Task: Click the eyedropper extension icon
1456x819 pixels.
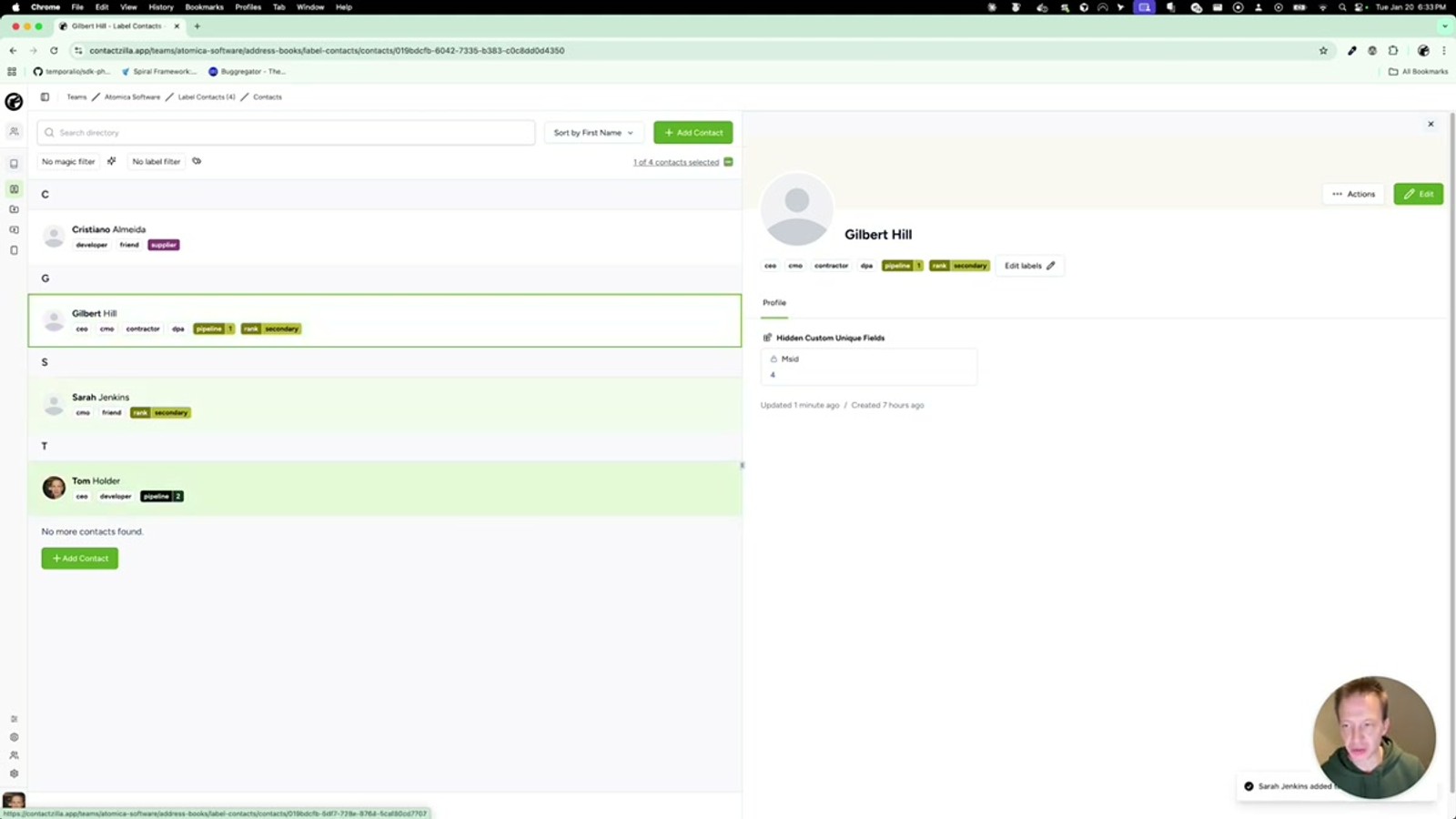Action: (1352, 51)
